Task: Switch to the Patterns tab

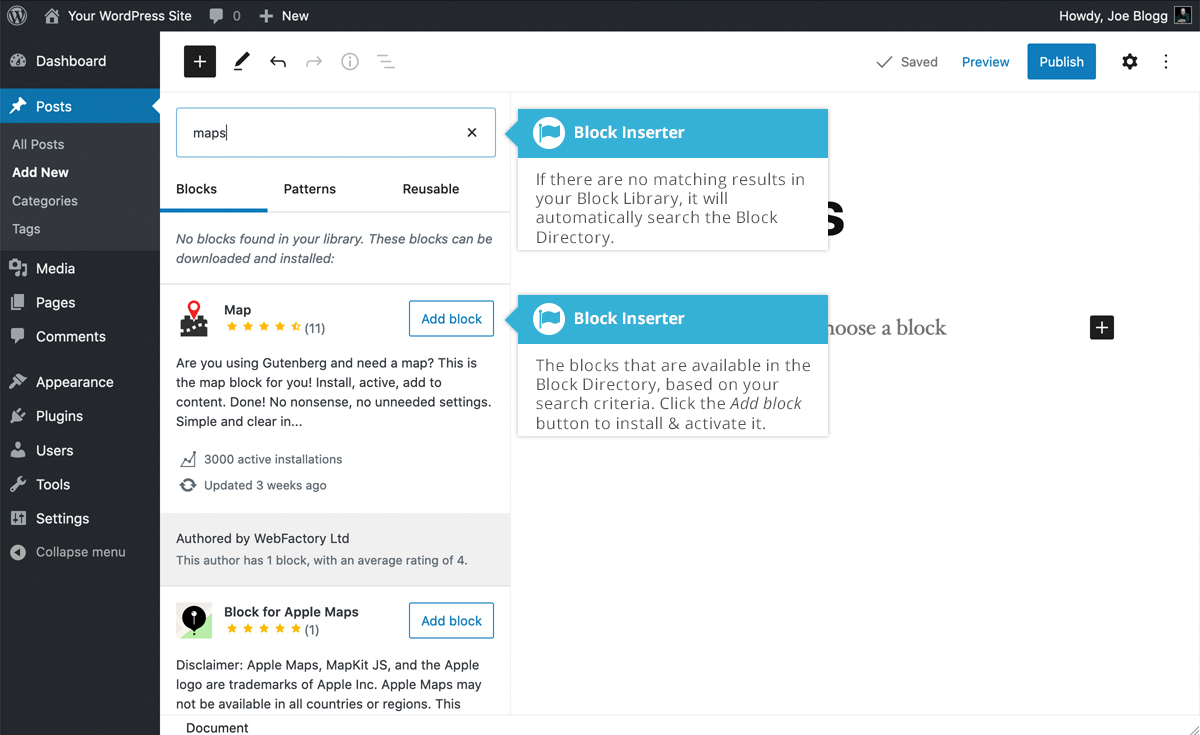Action: [x=309, y=188]
